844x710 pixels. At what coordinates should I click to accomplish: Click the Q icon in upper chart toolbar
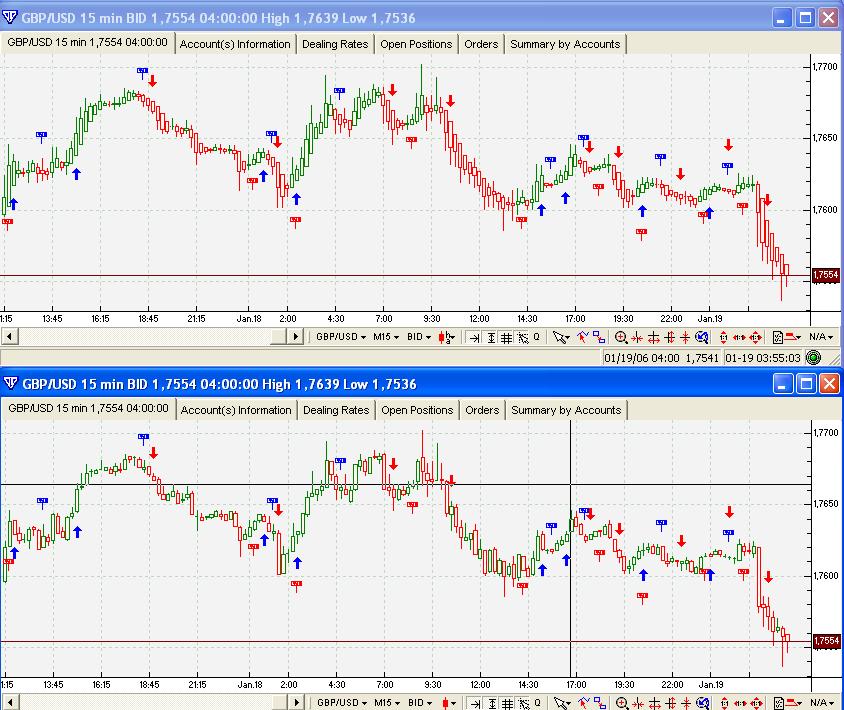[537, 337]
